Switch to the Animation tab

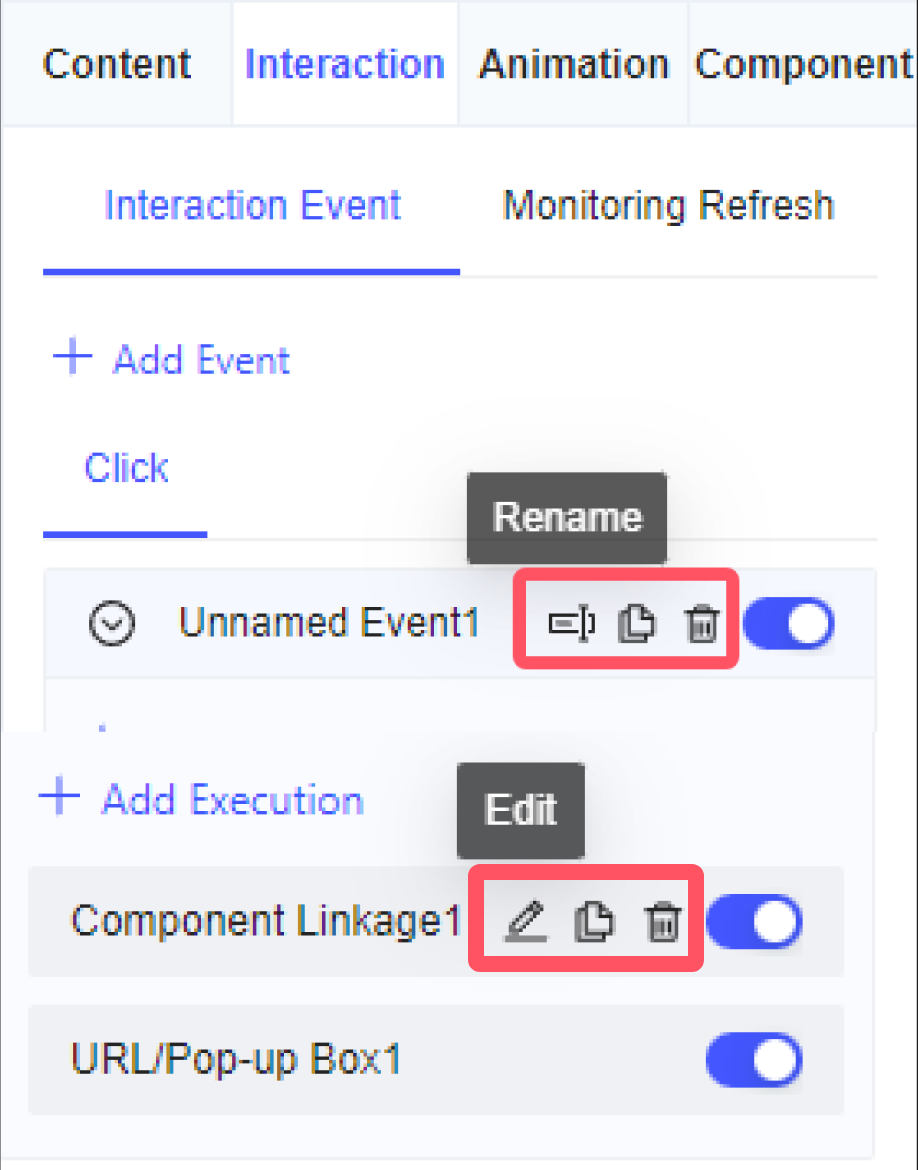(x=574, y=63)
